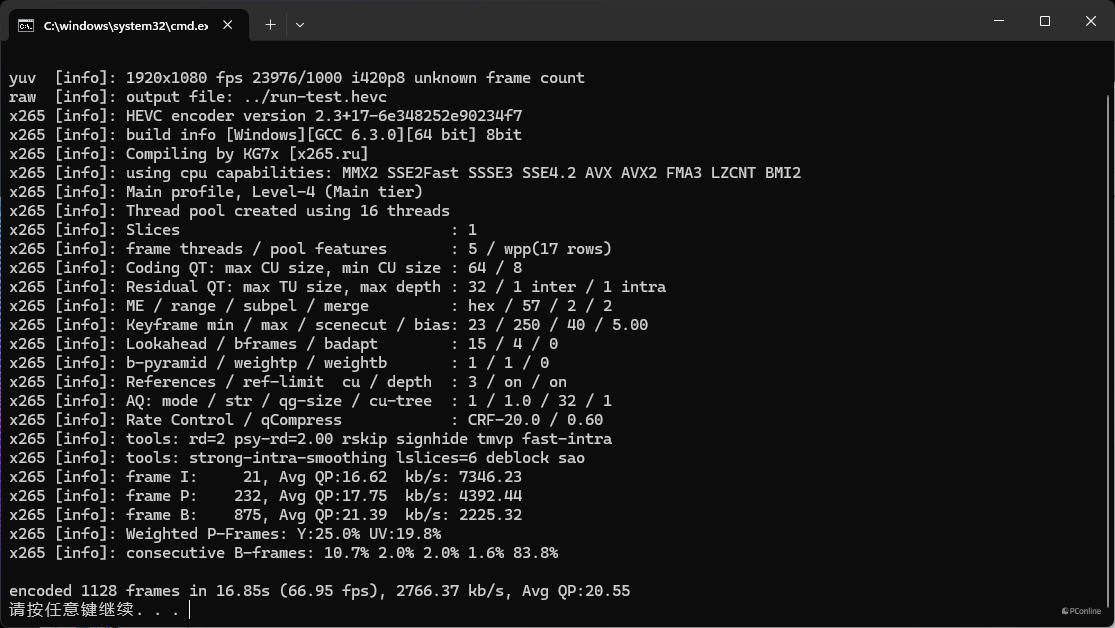Click the "build info [Windows][GCC 6.3.0]" line
1115x628 pixels.
[x=265, y=135]
